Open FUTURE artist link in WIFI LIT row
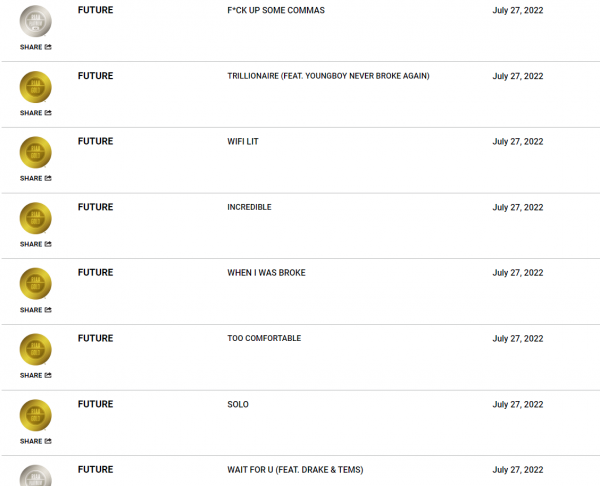The width and height of the screenshot is (600, 486). click(x=95, y=141)
